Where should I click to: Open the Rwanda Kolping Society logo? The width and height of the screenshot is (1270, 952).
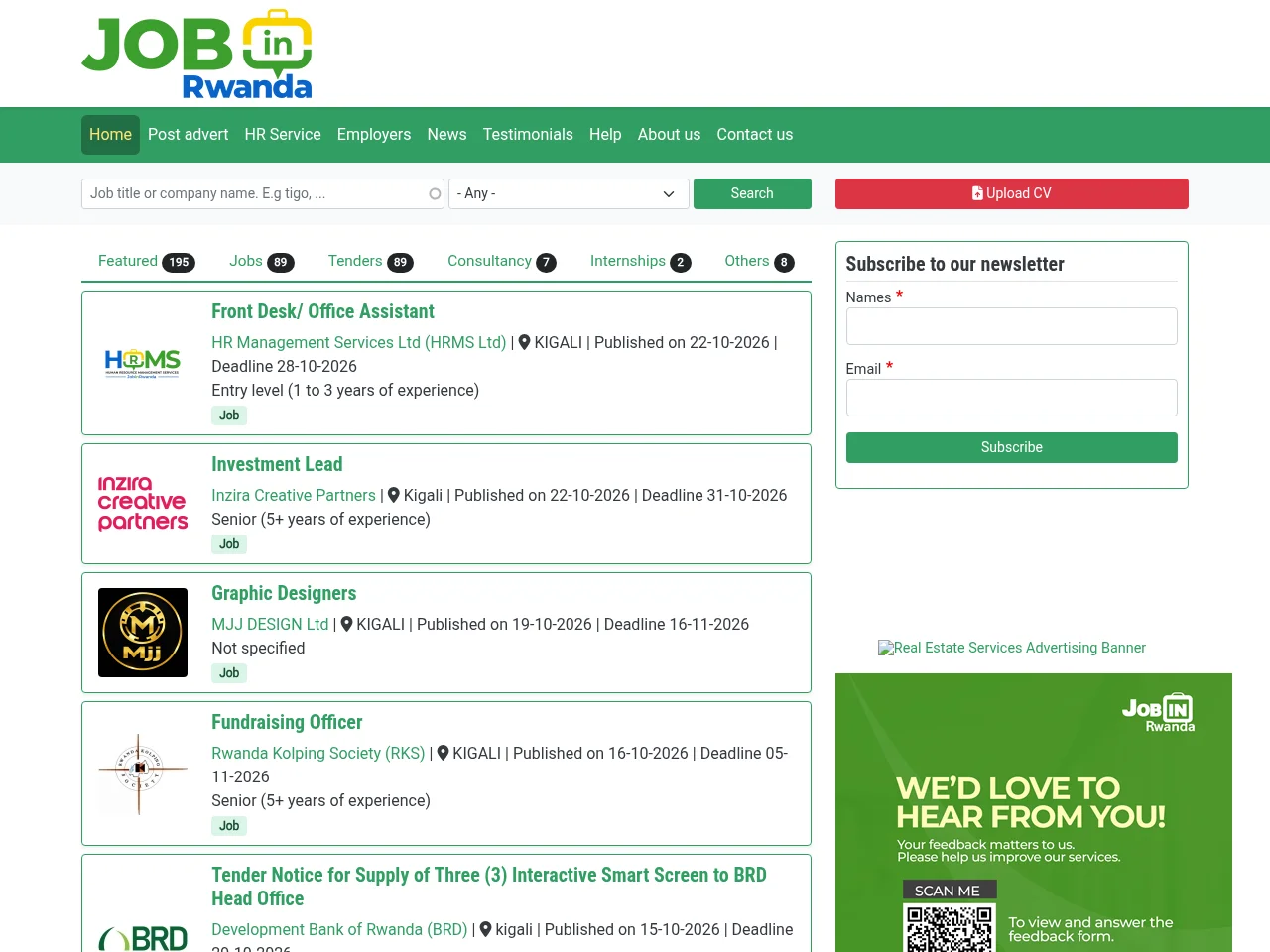tap(143, 773)
